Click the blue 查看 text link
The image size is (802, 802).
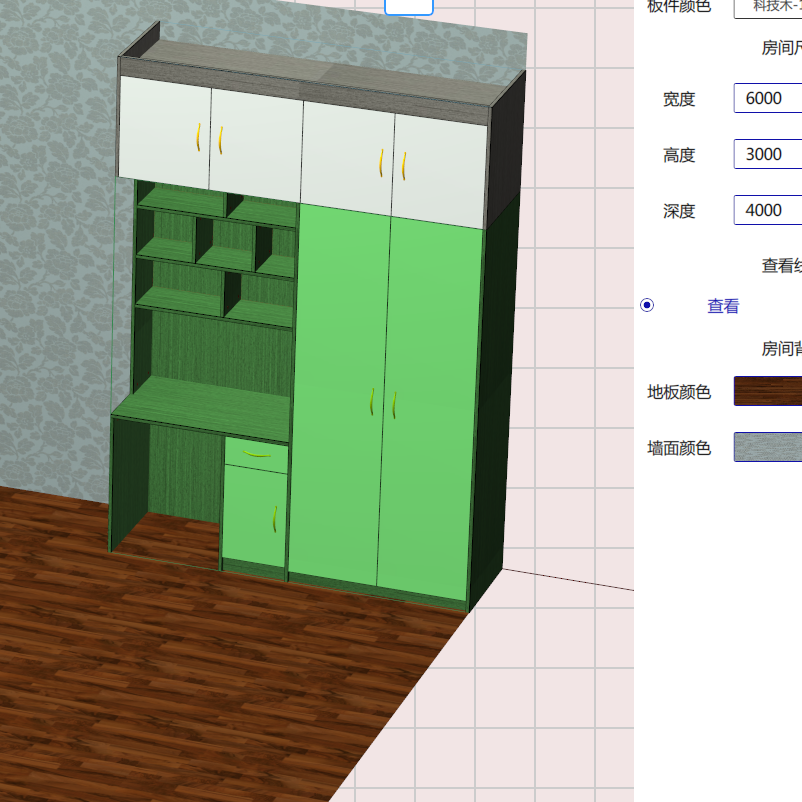tap(723, 307)
